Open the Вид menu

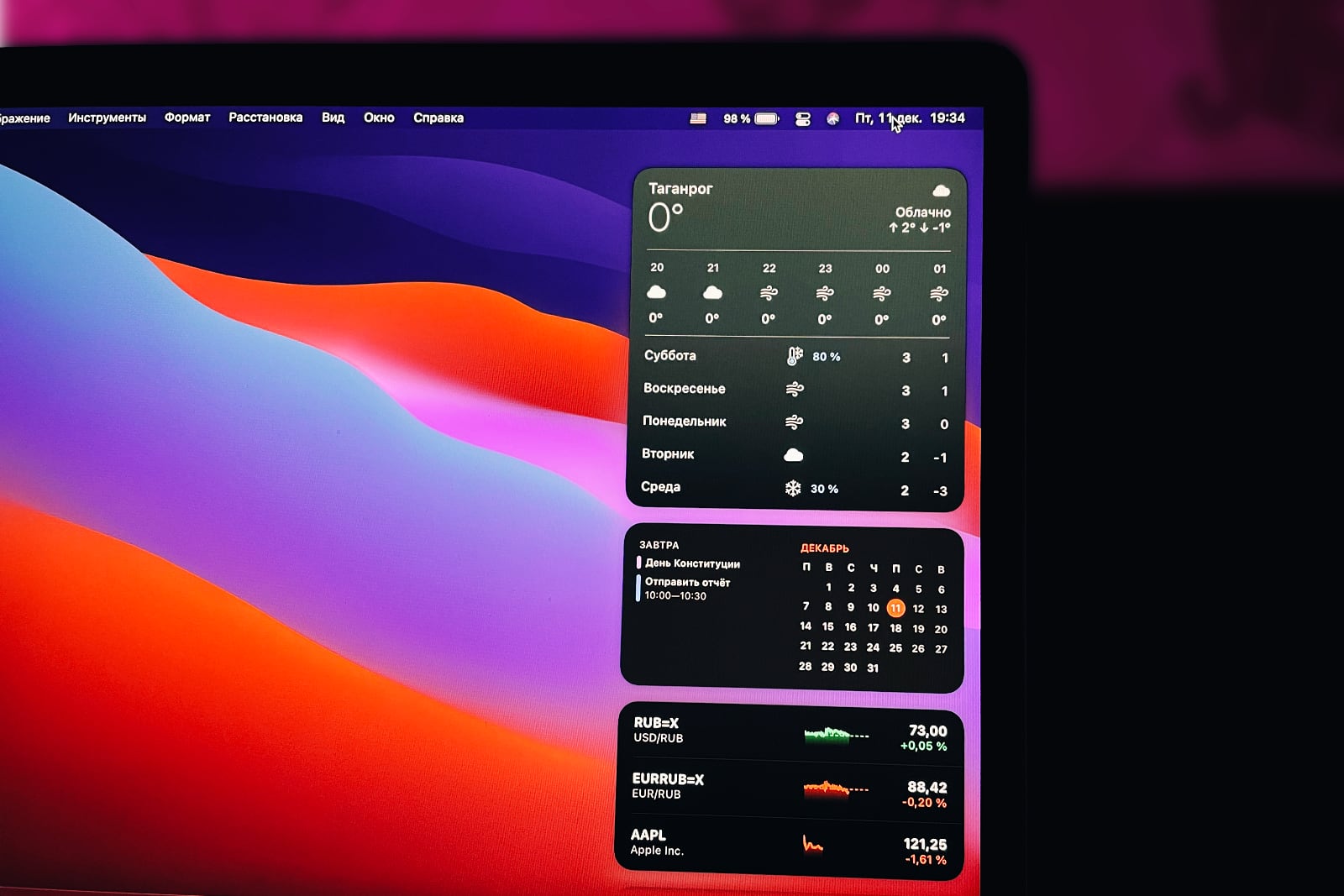[333, 118]
